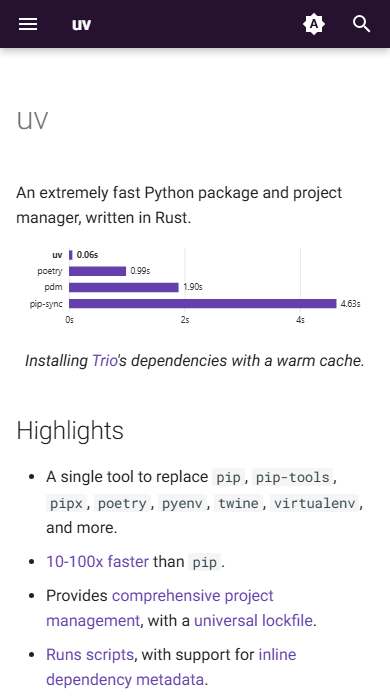
Task: Visit comprehensive project management link
Action: (160, 608)
